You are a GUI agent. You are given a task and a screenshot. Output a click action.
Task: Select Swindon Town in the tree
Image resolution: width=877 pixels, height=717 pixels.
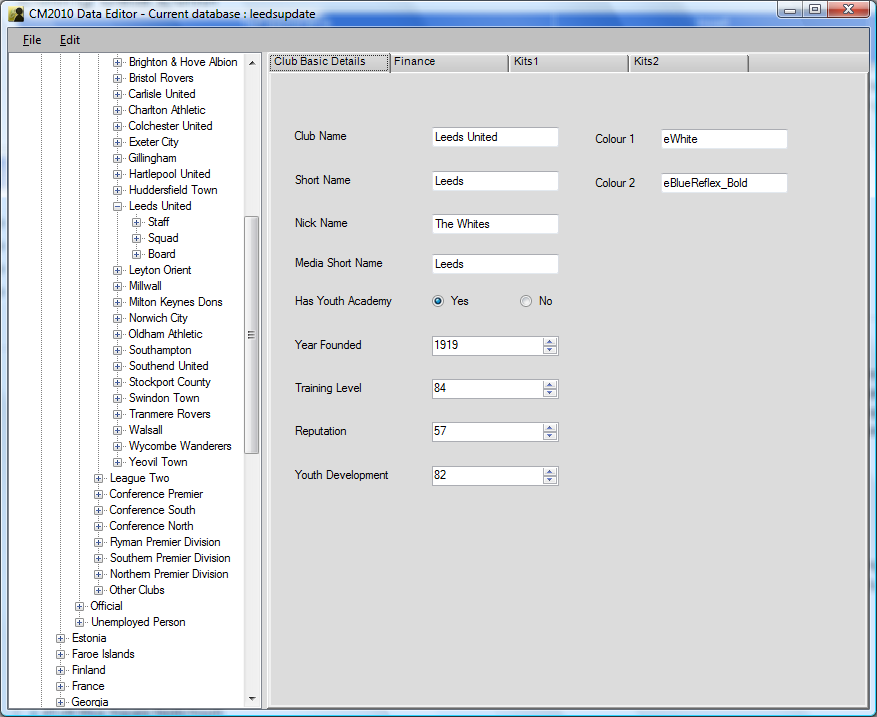point(164,398)
